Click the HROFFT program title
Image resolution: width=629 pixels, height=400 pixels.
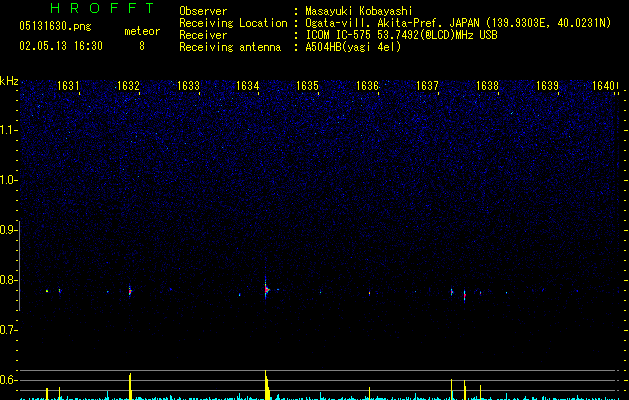pyautogui.click(x=103, y=8)
